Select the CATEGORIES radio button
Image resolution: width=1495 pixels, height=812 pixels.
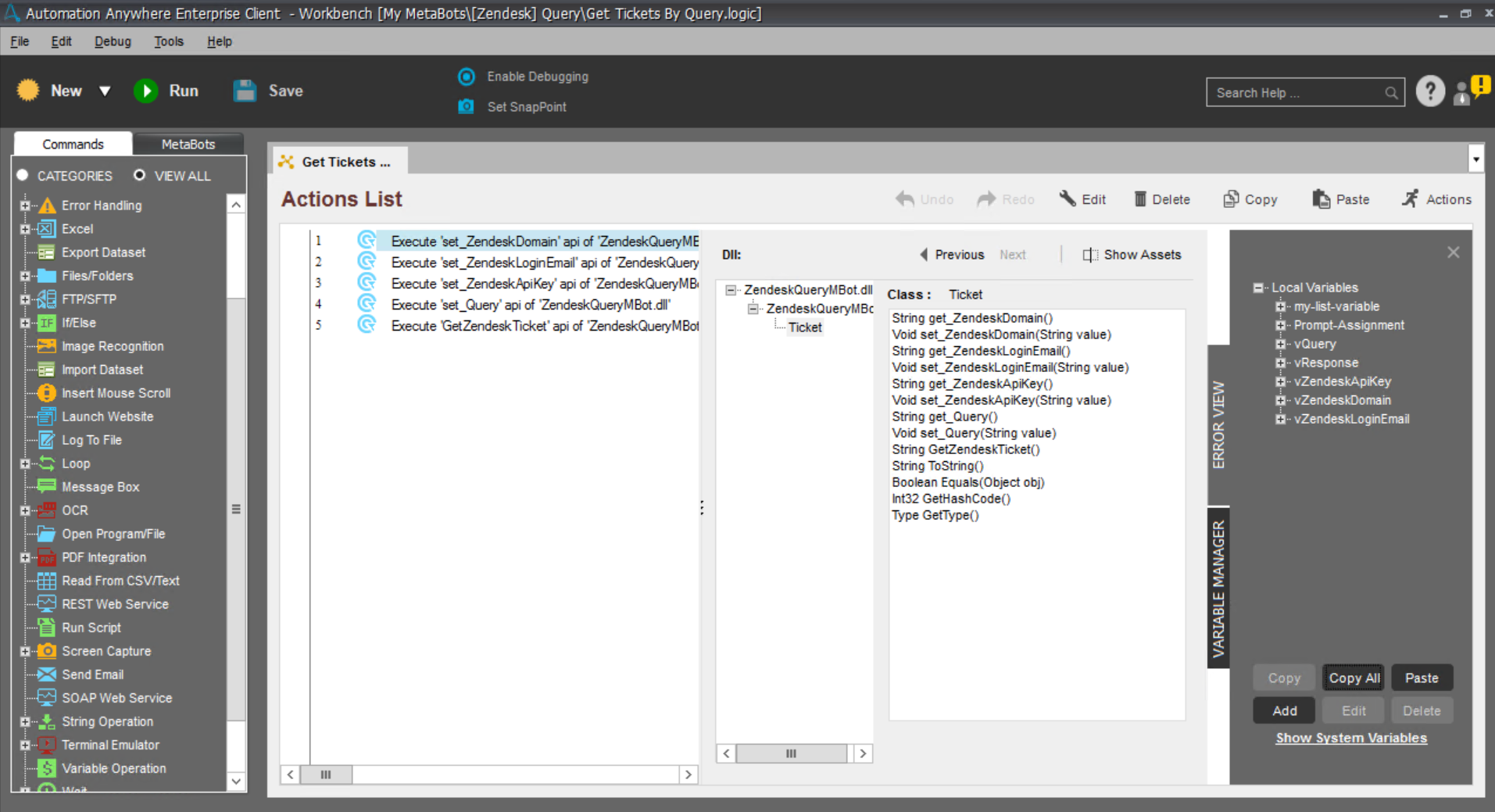[23, 175]
